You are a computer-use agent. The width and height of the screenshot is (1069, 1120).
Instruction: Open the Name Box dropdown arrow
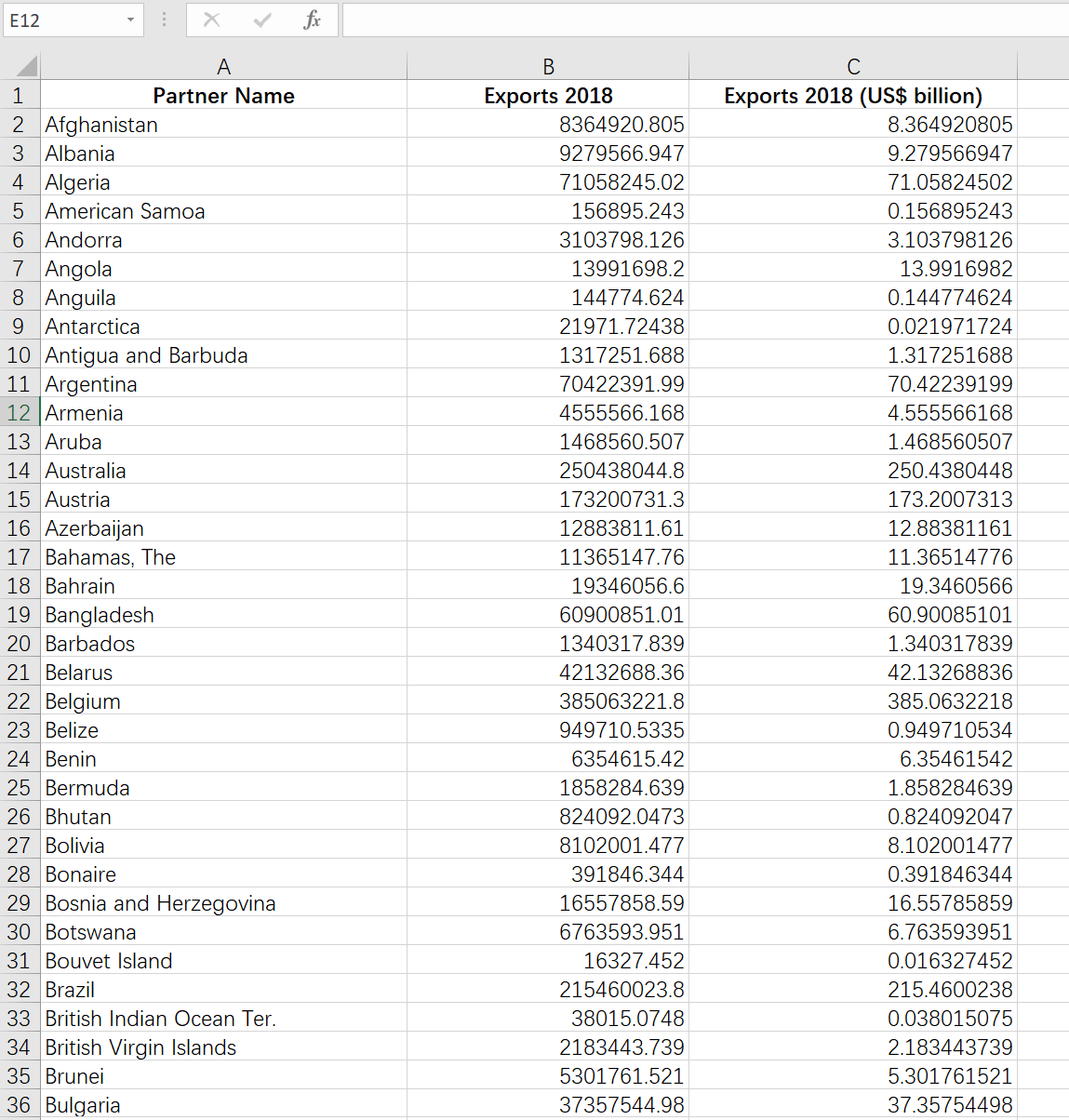130,20
